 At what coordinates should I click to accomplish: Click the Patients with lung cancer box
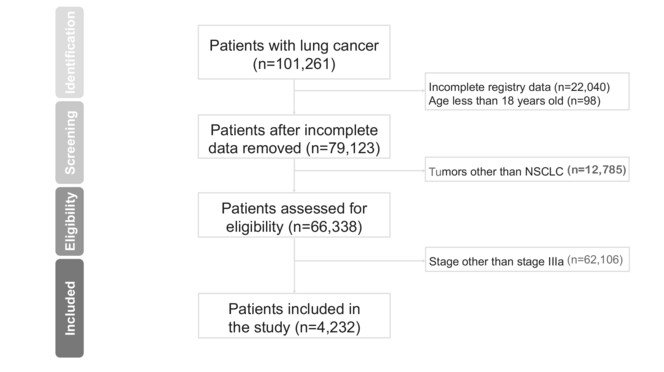pyautogui.click(x=294, y=52)
